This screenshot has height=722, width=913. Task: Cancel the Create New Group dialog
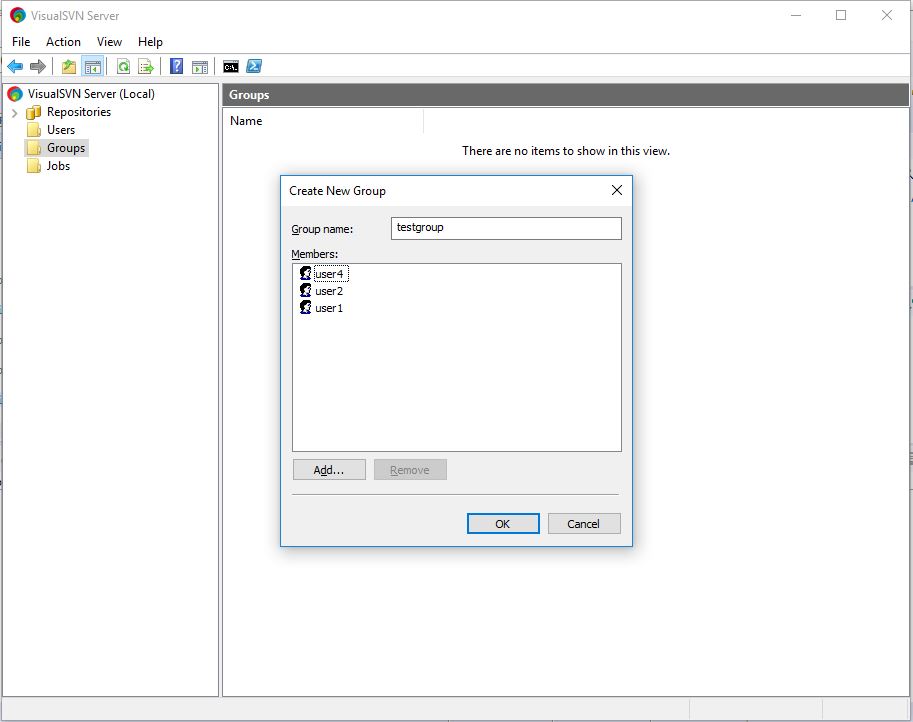tap(584, 523)
